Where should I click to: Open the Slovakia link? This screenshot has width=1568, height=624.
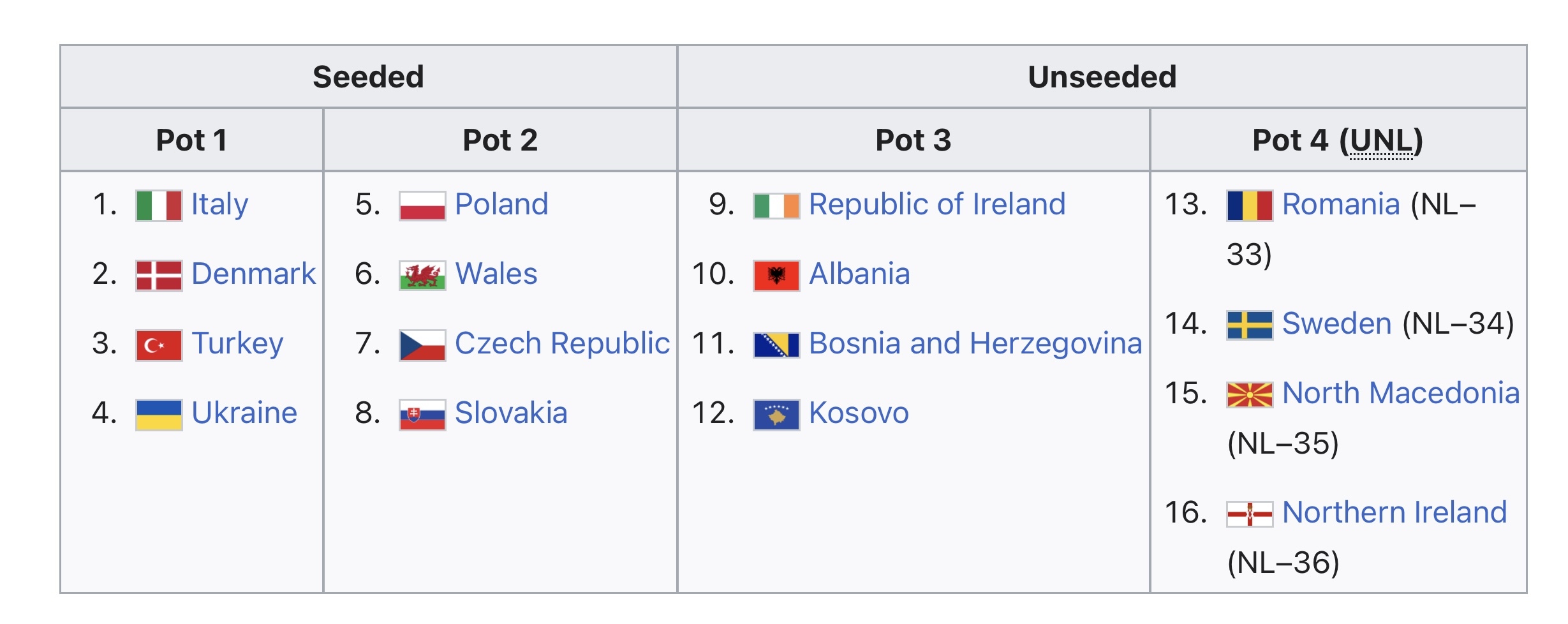tap(511, 413)
